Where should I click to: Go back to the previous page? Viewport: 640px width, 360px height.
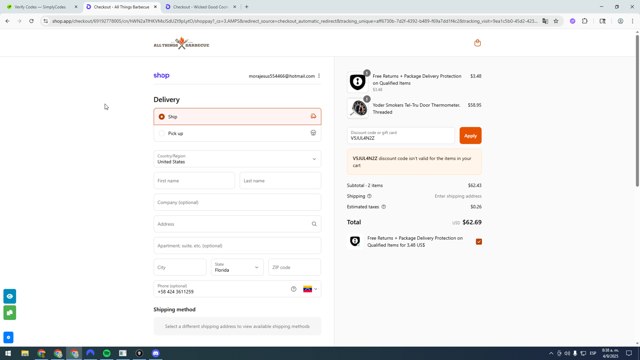coord(7,21)
